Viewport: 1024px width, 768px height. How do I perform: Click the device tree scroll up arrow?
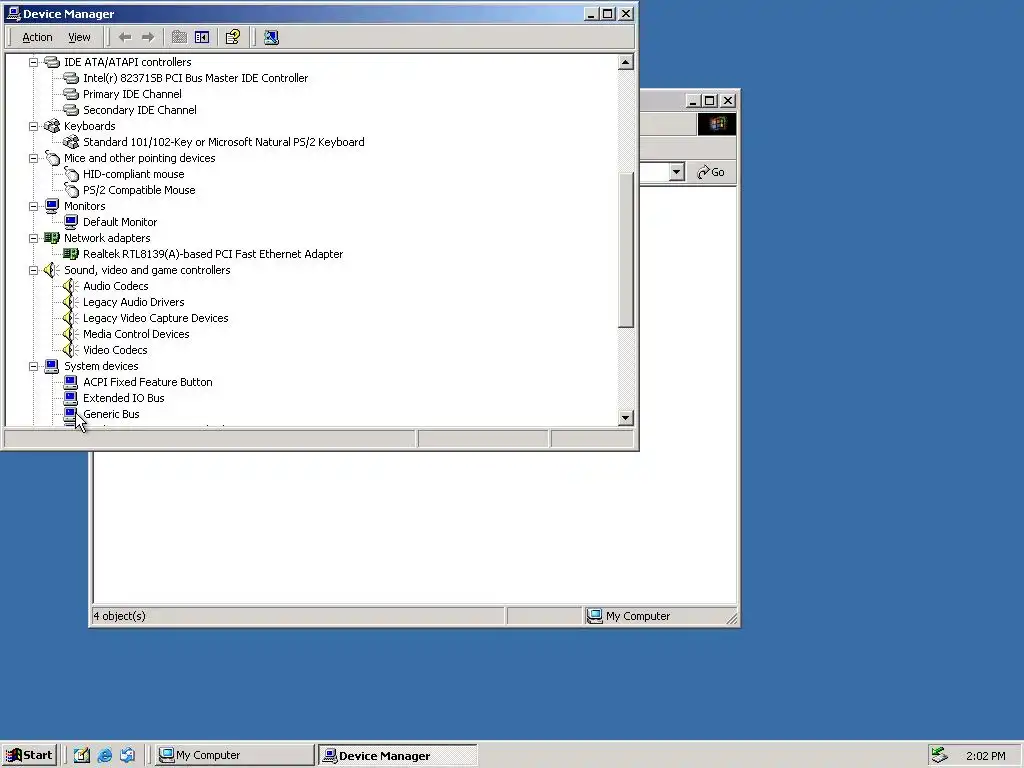[x=626, y=62]
